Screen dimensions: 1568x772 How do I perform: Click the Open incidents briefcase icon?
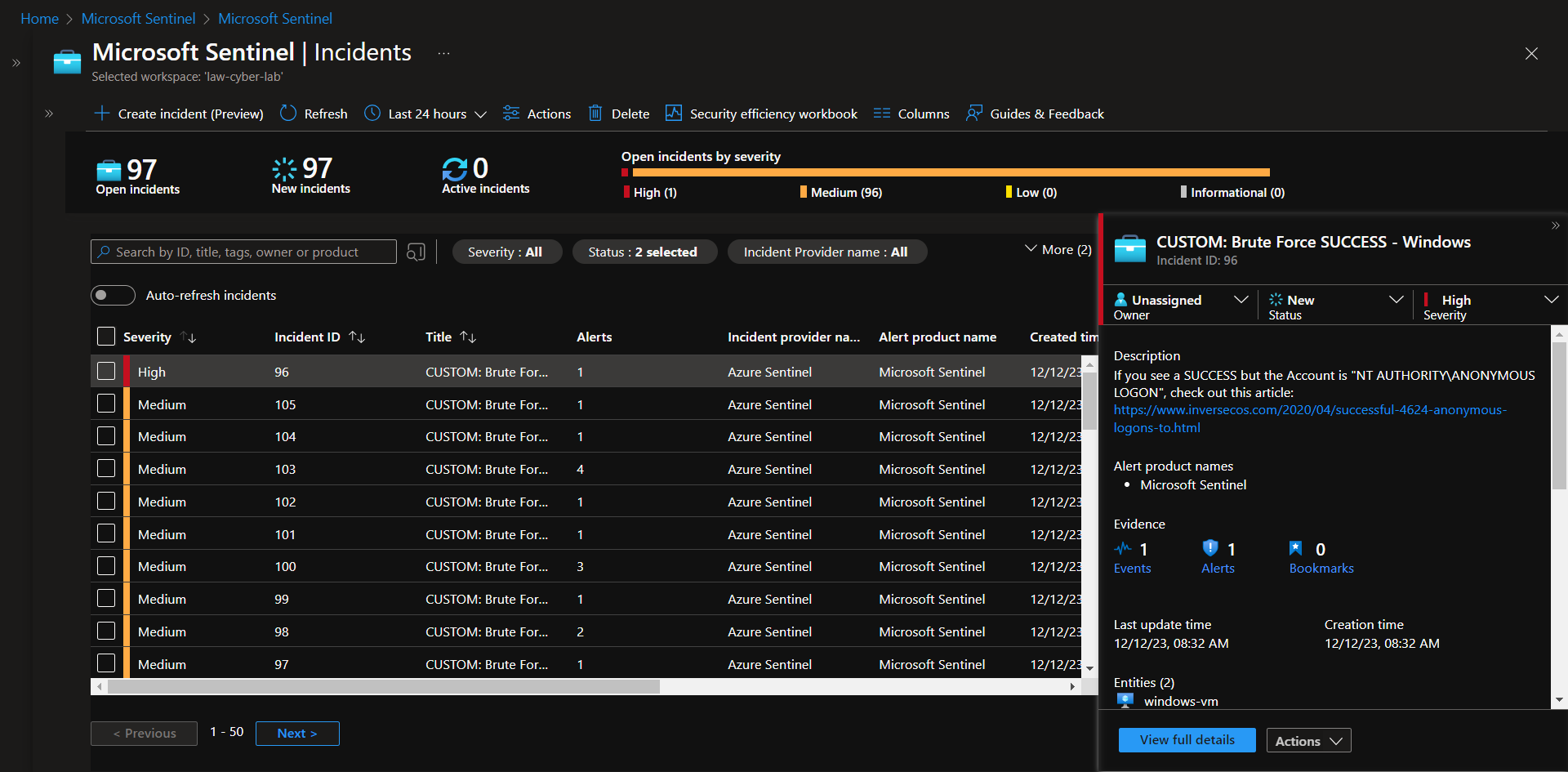click(x=109, y=170)
